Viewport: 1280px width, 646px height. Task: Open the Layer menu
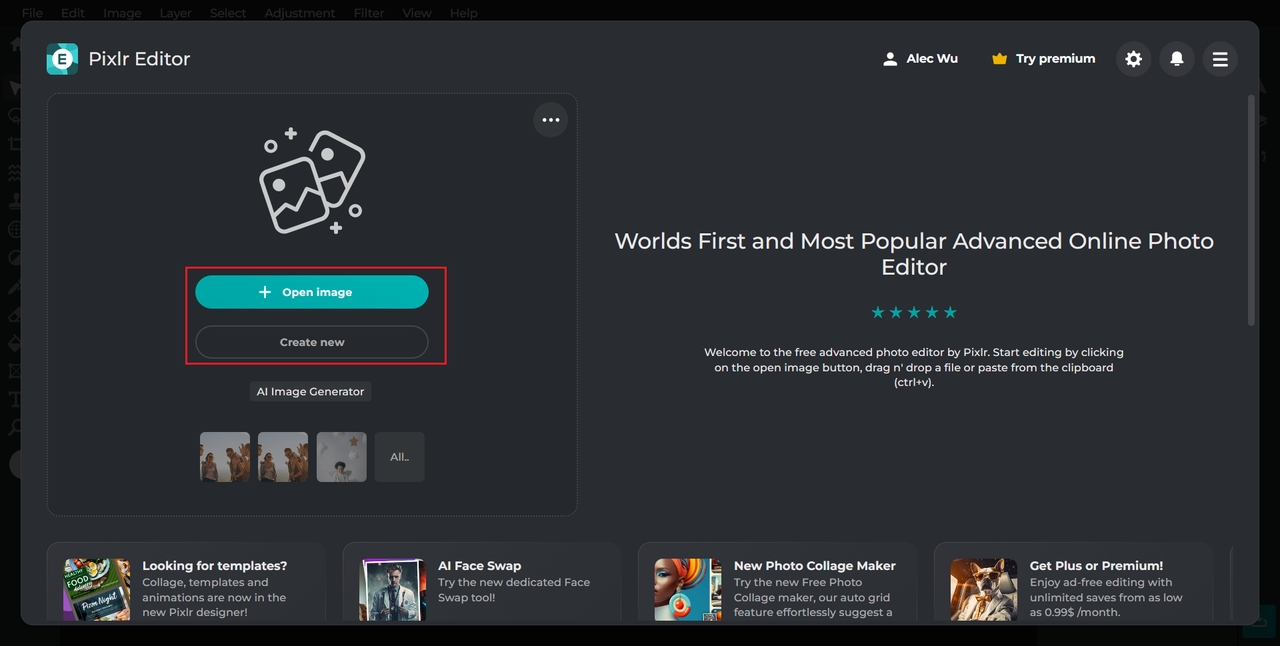point(176,13)
